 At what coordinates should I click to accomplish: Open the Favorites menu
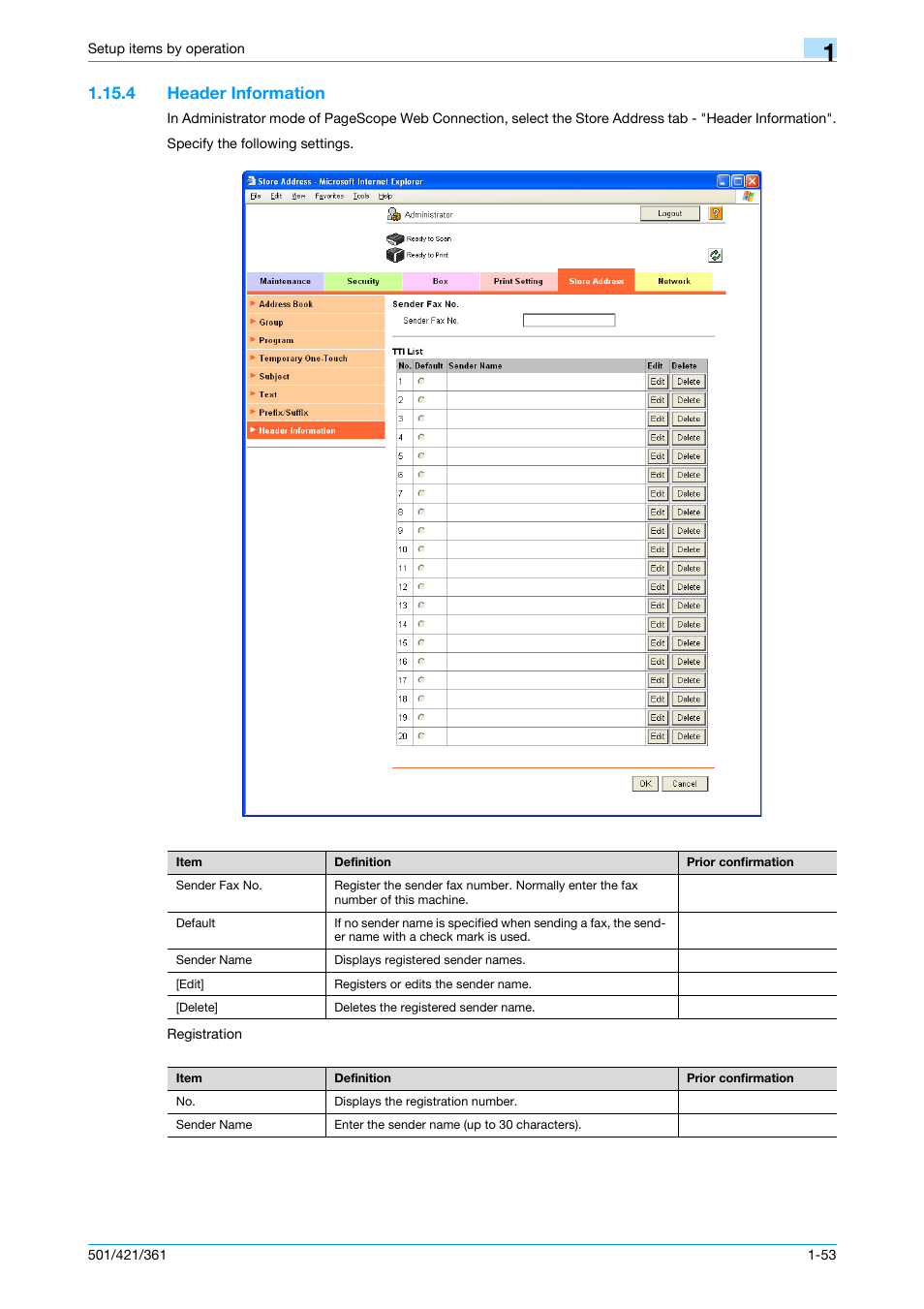pyautogui.click(x=329, y=196)
